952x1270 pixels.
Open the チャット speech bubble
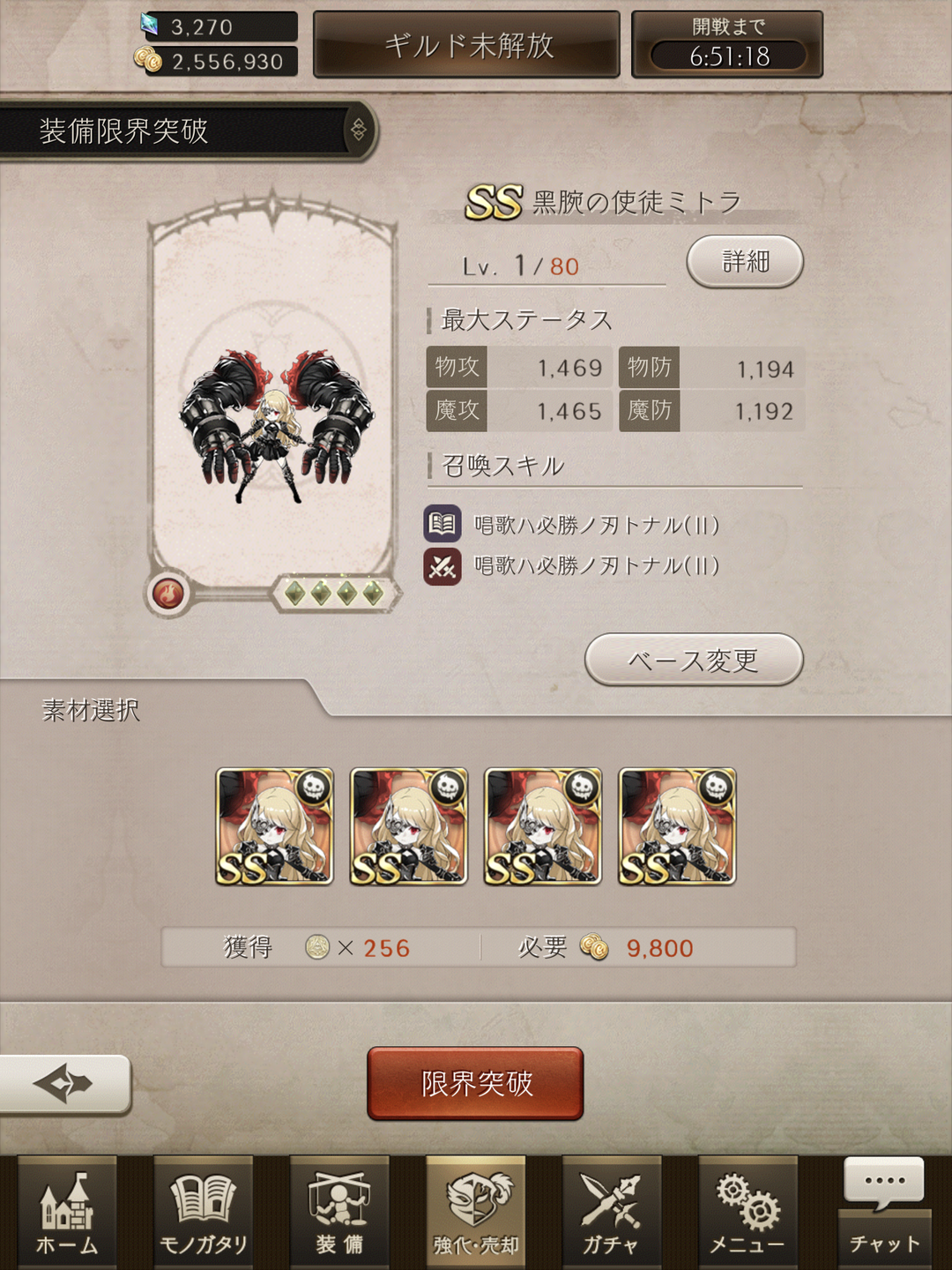(884, 1212)
